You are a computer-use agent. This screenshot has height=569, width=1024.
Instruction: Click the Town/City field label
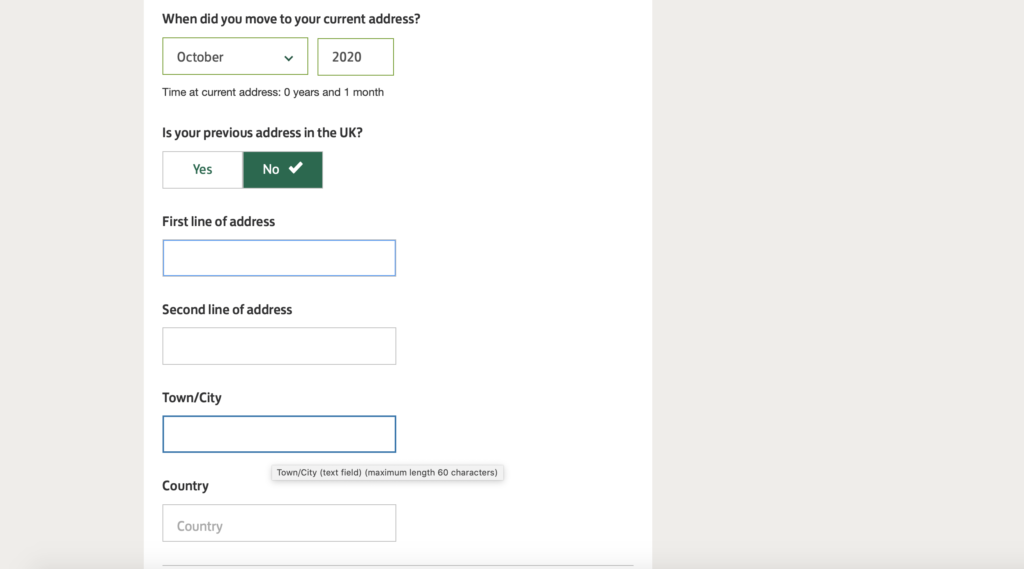tap(191, 398)
